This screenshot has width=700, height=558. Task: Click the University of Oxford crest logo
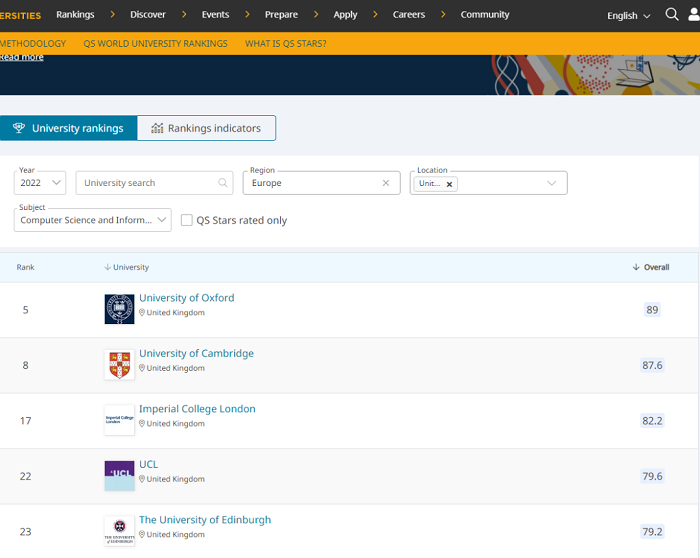tap(119, 309)
